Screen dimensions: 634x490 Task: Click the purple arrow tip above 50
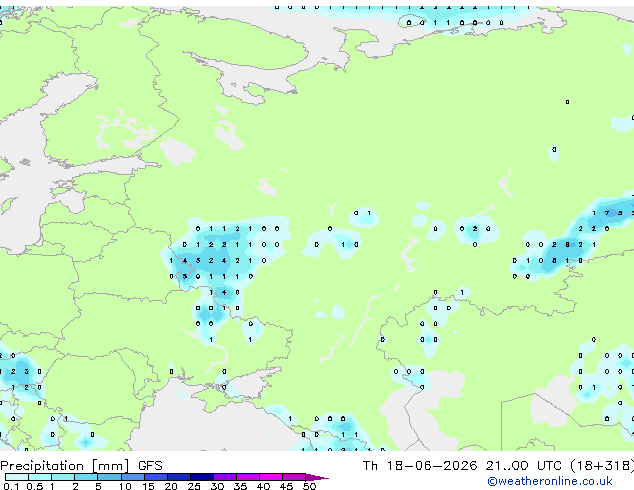tap(317, 478)
